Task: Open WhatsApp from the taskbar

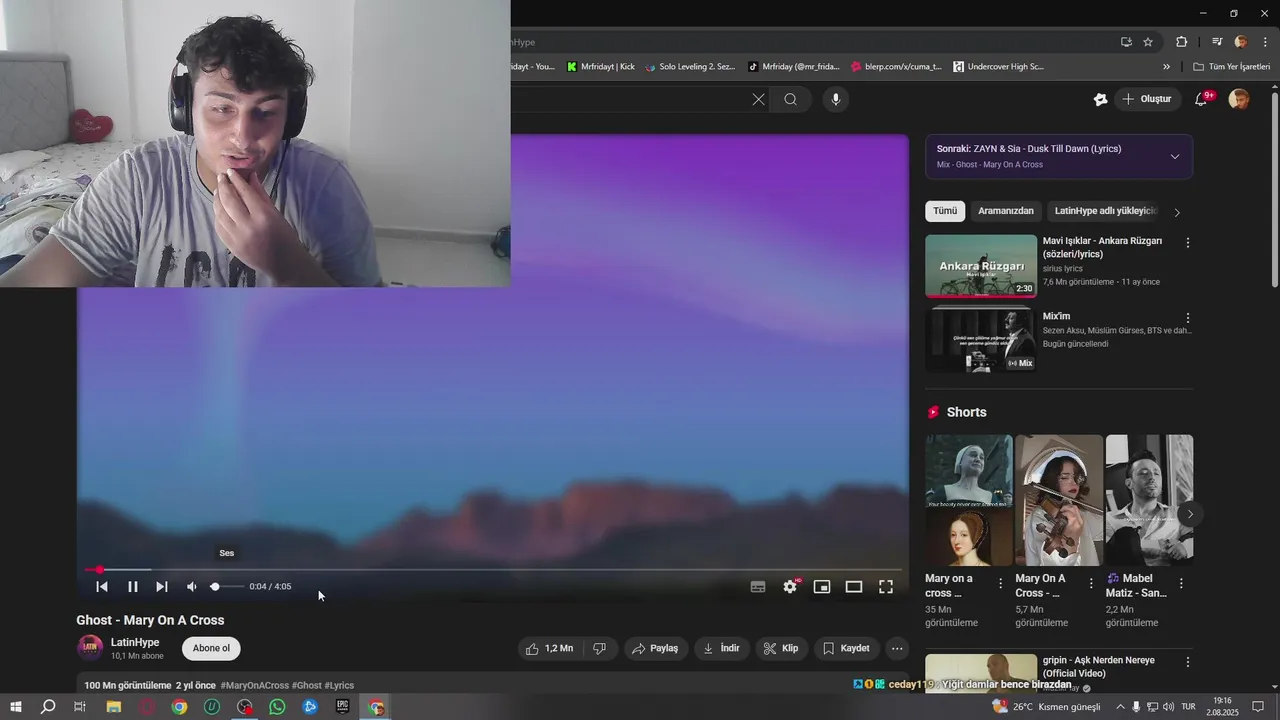Action: click(x=277, y=707)
